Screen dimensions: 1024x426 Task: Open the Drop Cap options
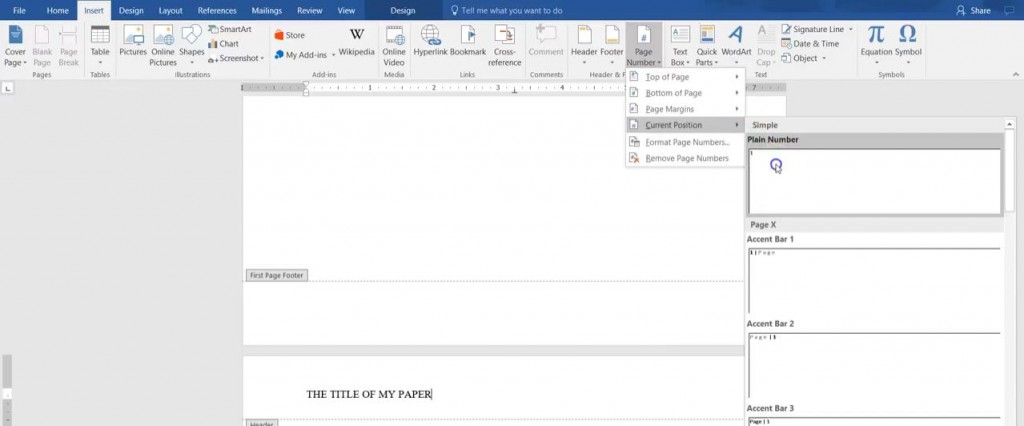(765, 46)
